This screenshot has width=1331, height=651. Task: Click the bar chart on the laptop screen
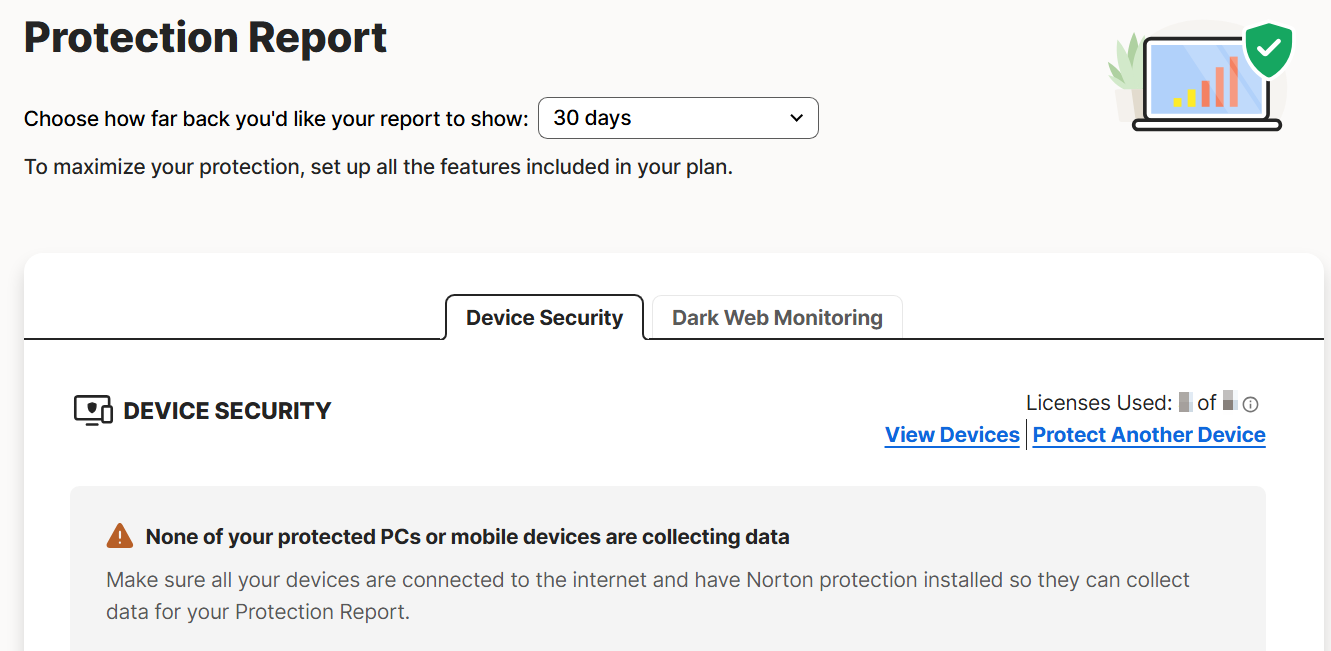pos(1206,83)
